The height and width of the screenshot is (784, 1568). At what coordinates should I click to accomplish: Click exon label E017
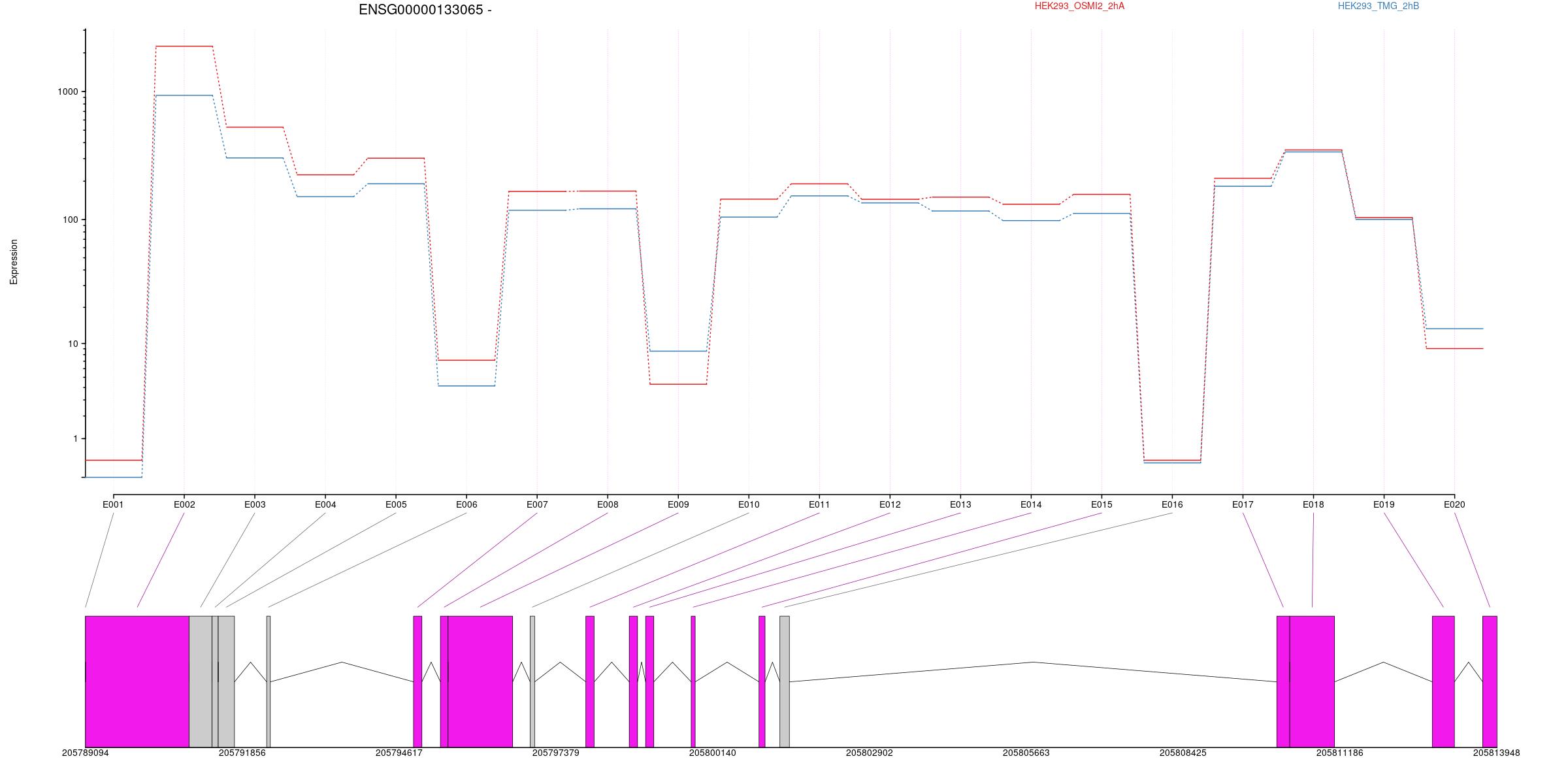pos(1243,504)
